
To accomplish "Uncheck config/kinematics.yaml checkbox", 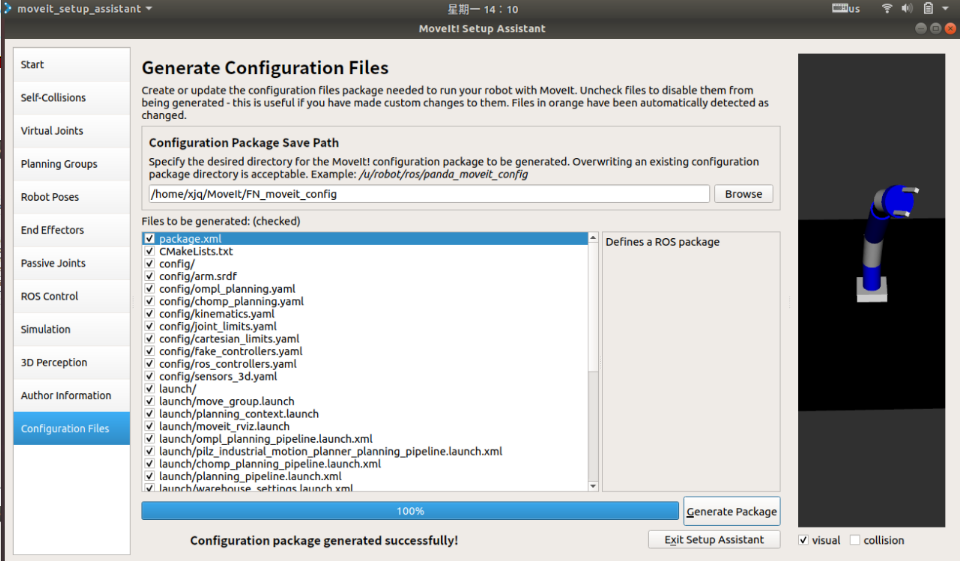I will click(x=149, y=314).
